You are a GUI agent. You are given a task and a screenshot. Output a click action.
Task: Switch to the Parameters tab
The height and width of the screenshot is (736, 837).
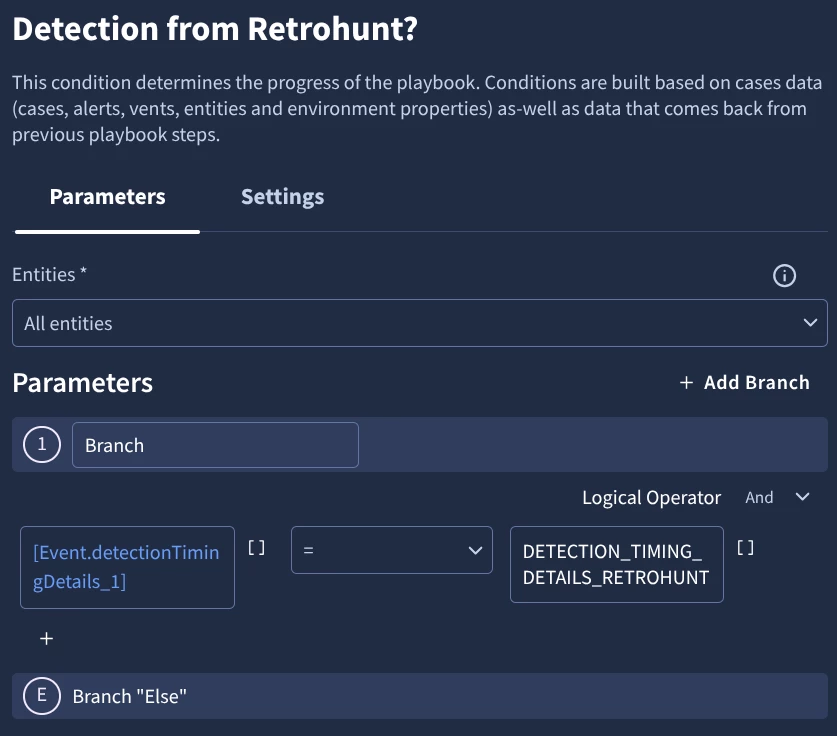107,197
